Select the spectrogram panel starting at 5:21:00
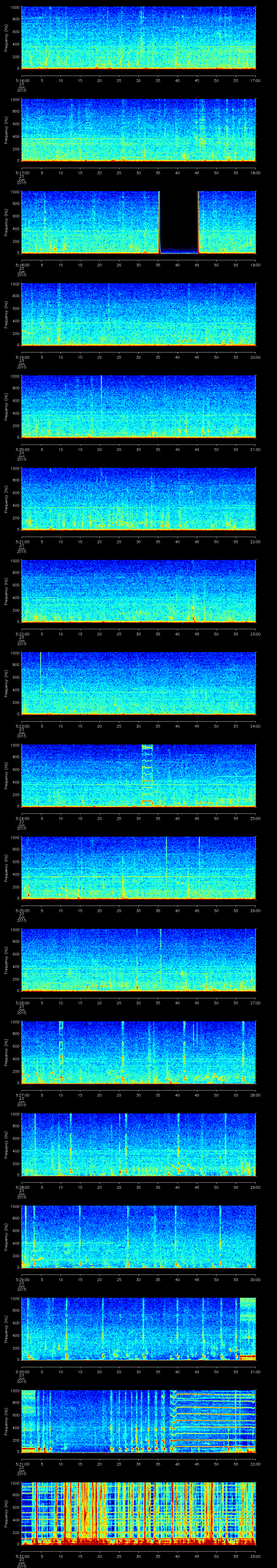 tap(139, 499)
